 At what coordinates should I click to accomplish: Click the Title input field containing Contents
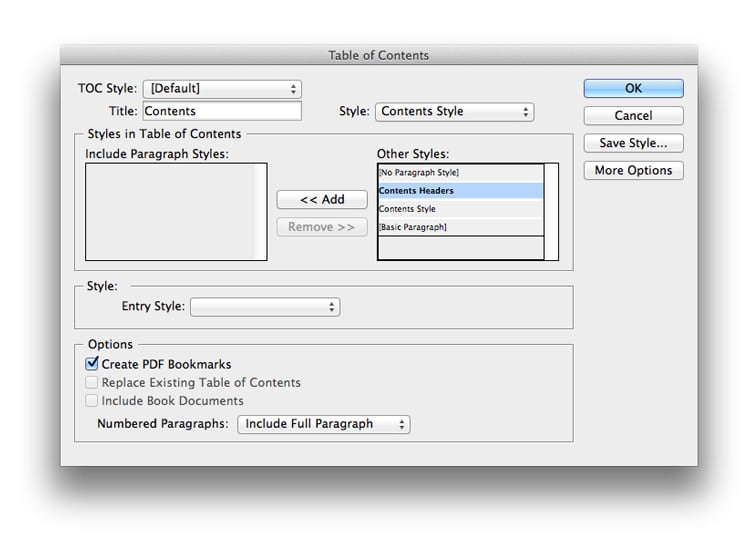[222, 111]
